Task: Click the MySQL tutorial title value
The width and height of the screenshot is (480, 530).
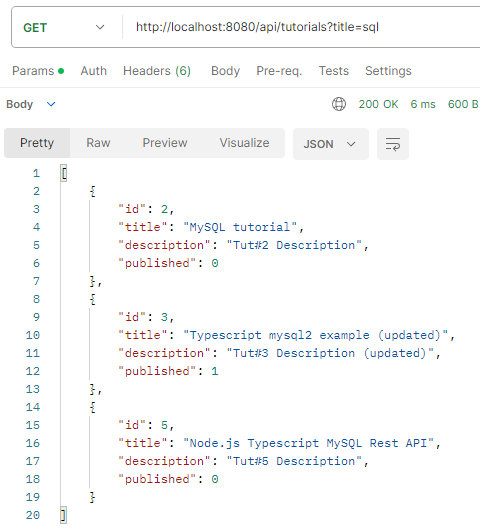Action: tap(240, 227)
